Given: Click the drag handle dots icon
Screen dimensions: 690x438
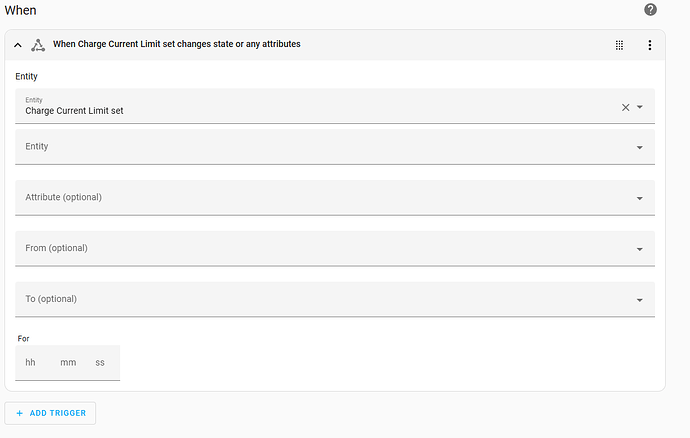Looking at the screenshot, I should pos(620,45).
